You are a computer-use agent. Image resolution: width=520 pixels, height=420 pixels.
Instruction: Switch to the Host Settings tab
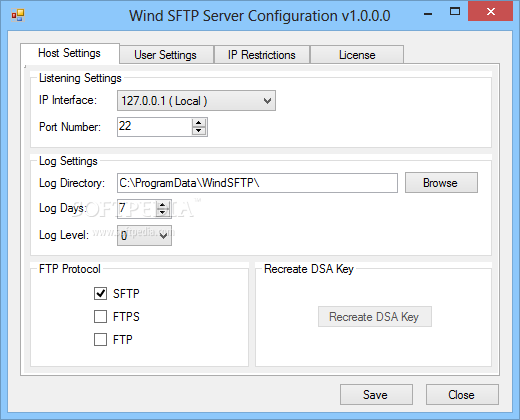[70, 53]
